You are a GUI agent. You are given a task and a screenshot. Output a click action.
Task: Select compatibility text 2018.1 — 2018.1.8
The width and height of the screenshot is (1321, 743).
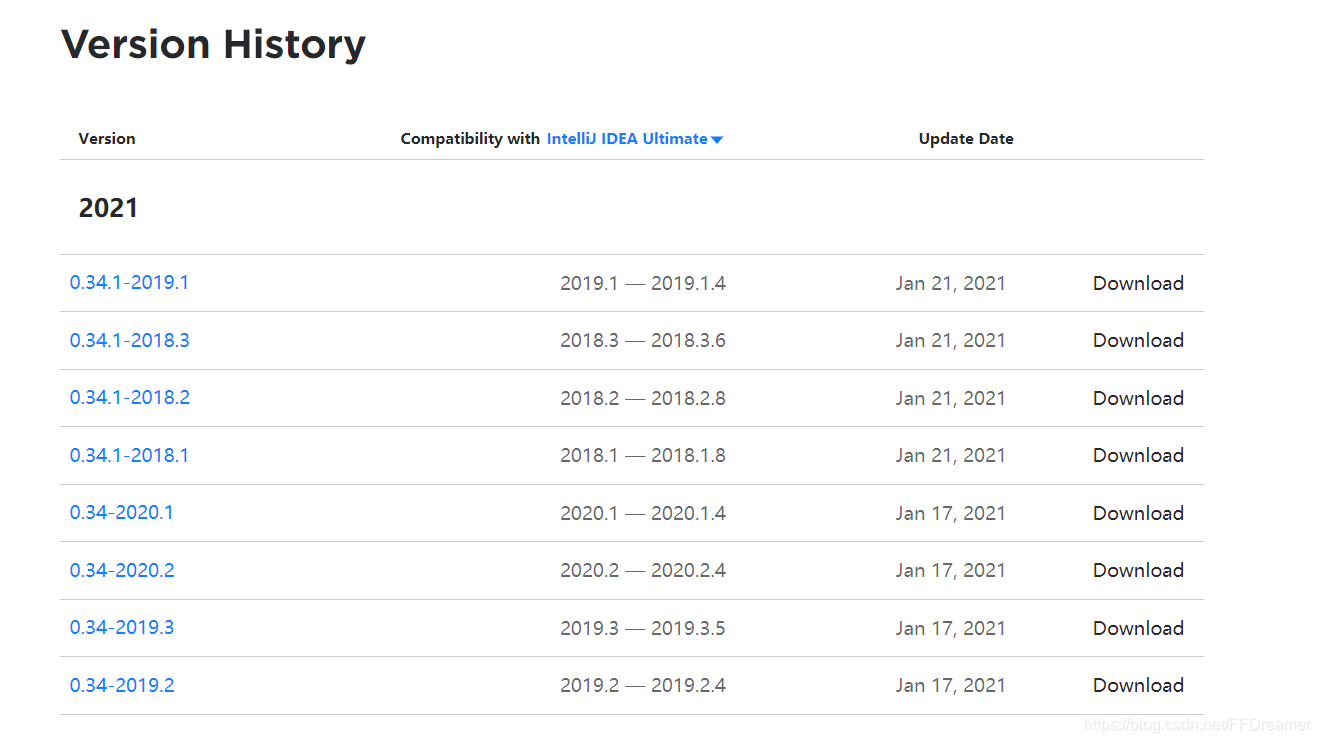point(643,455)
